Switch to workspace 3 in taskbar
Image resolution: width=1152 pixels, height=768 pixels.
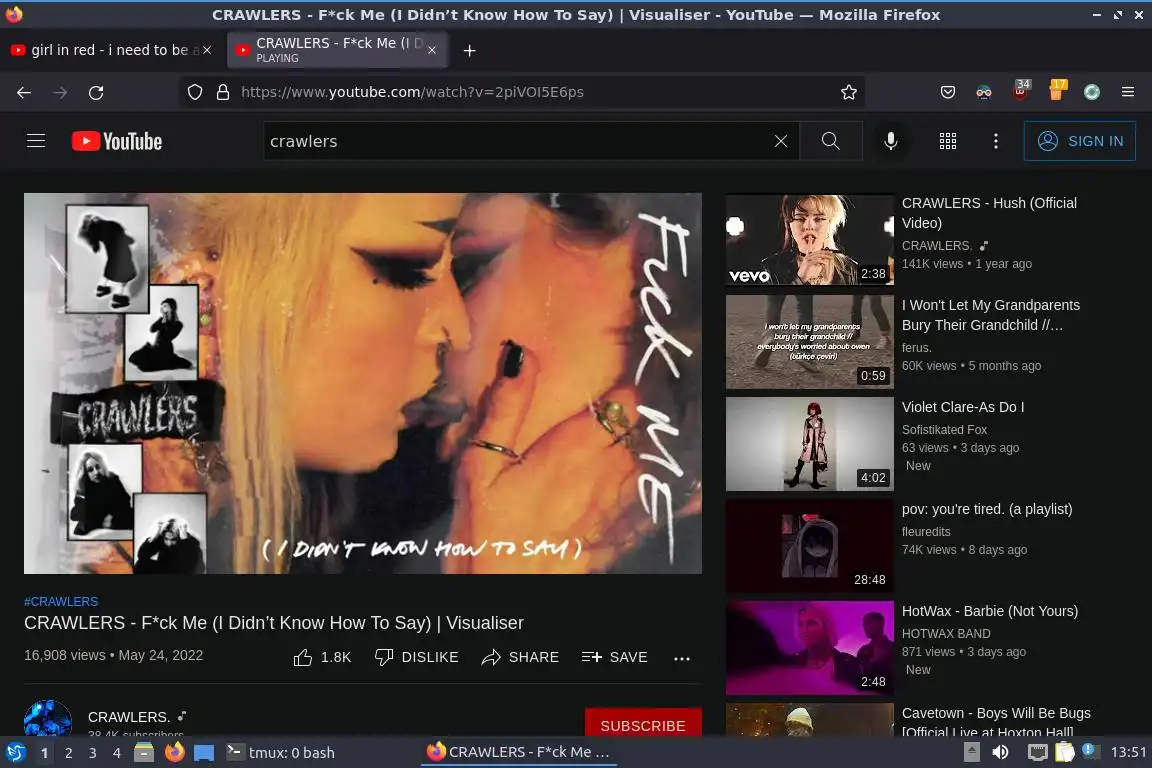[x=93, y=753]
